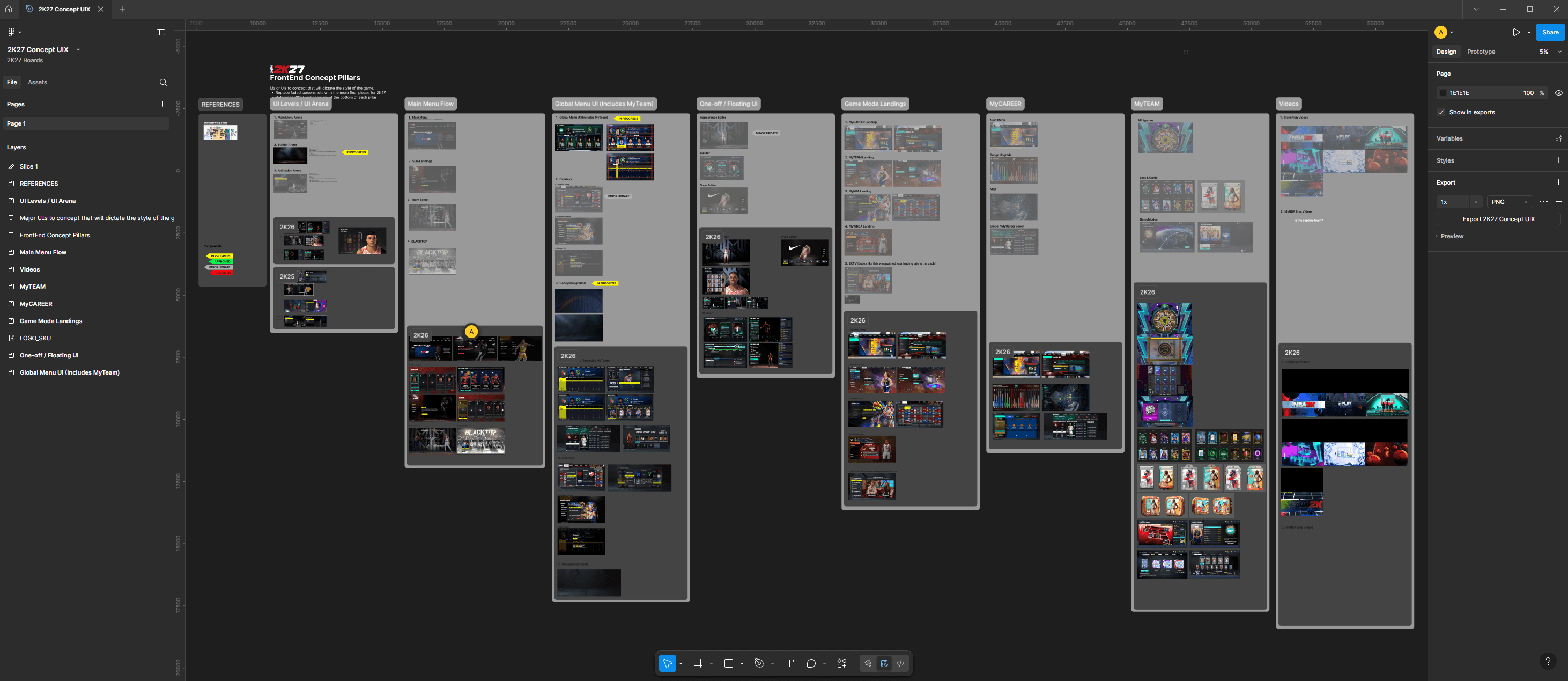Toggle Dev Mode code icon
The height and width of the screenshot is (681, 1568).
(900, 663)
